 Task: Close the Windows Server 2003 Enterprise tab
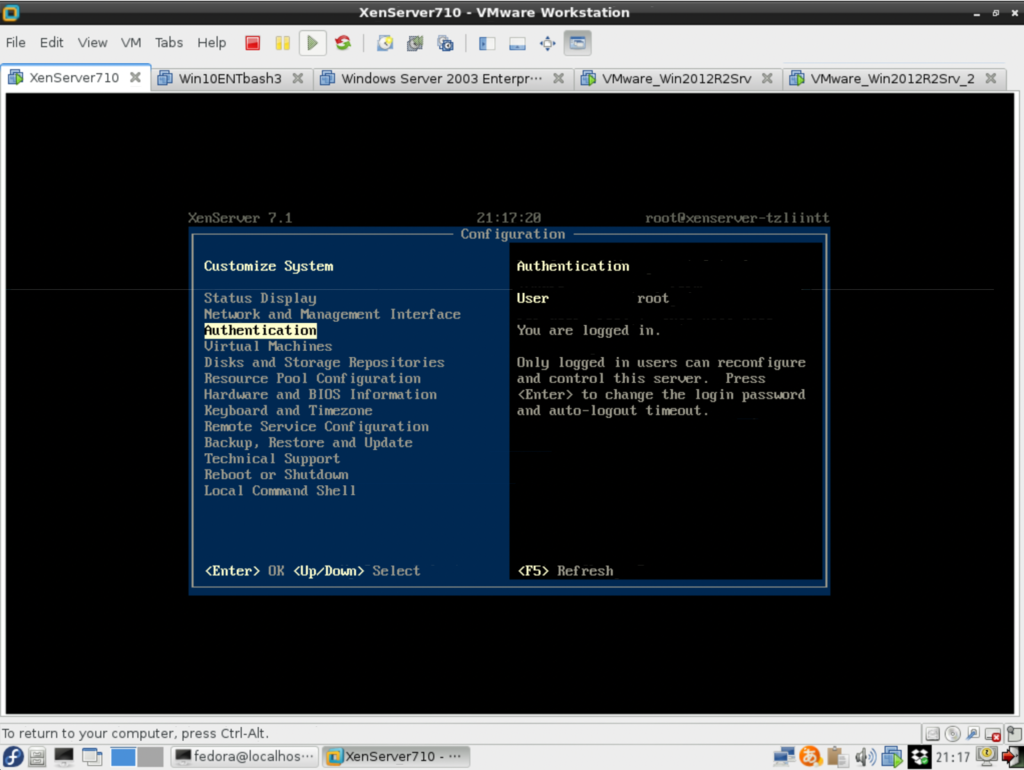point(558,78)
